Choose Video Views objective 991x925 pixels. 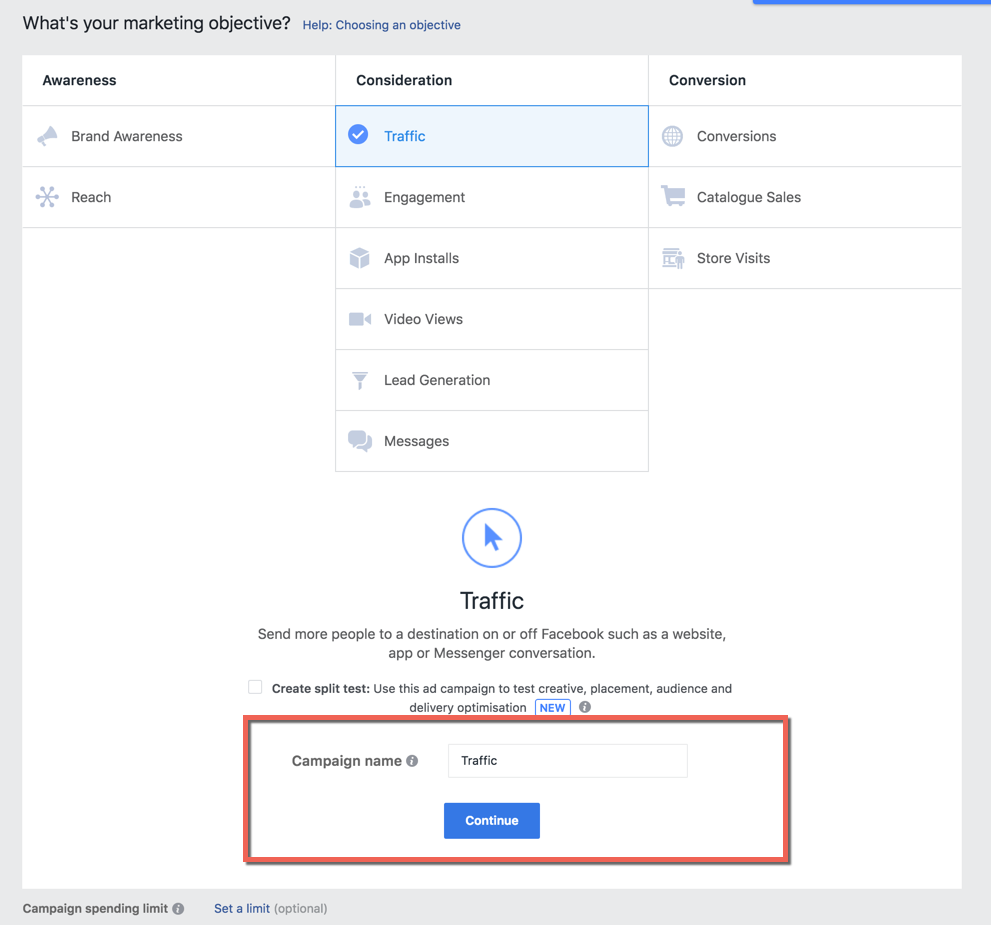pos(492,319)
